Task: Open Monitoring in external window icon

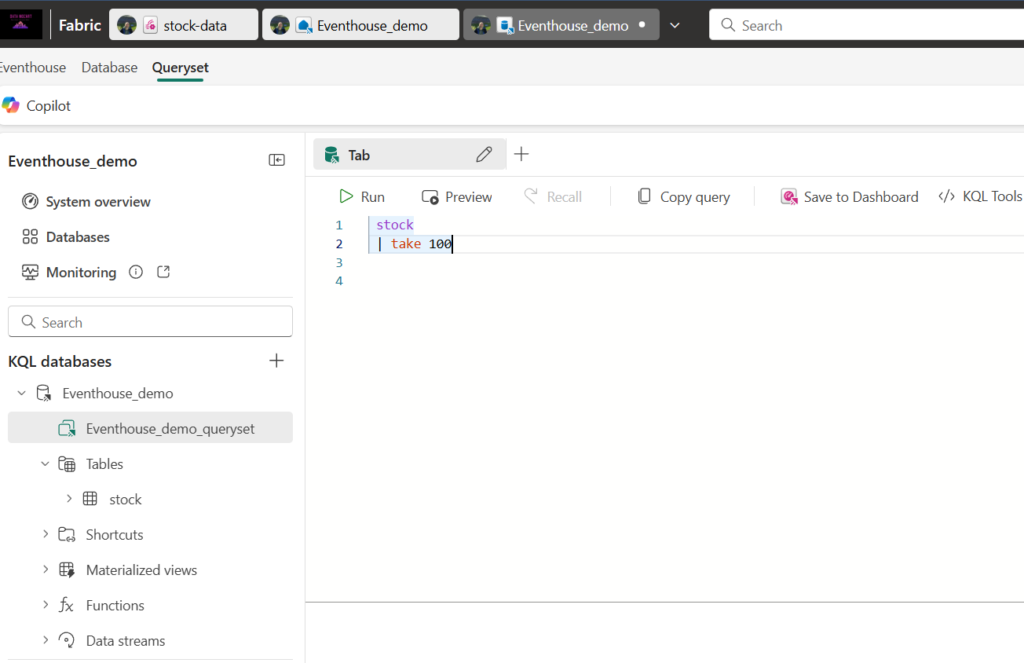Action: click(164, 273)
